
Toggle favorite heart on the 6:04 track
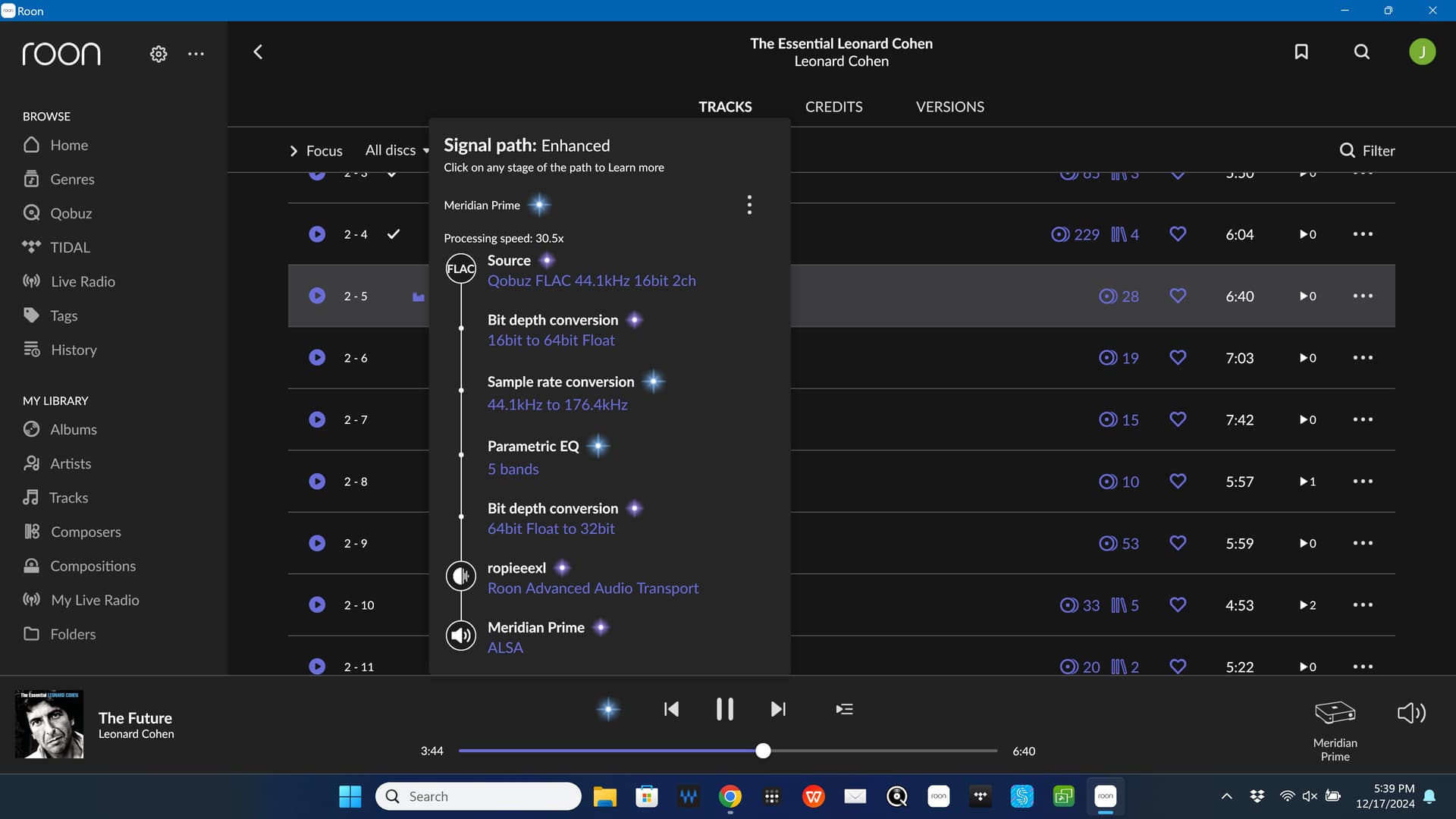coord(1178,234)
